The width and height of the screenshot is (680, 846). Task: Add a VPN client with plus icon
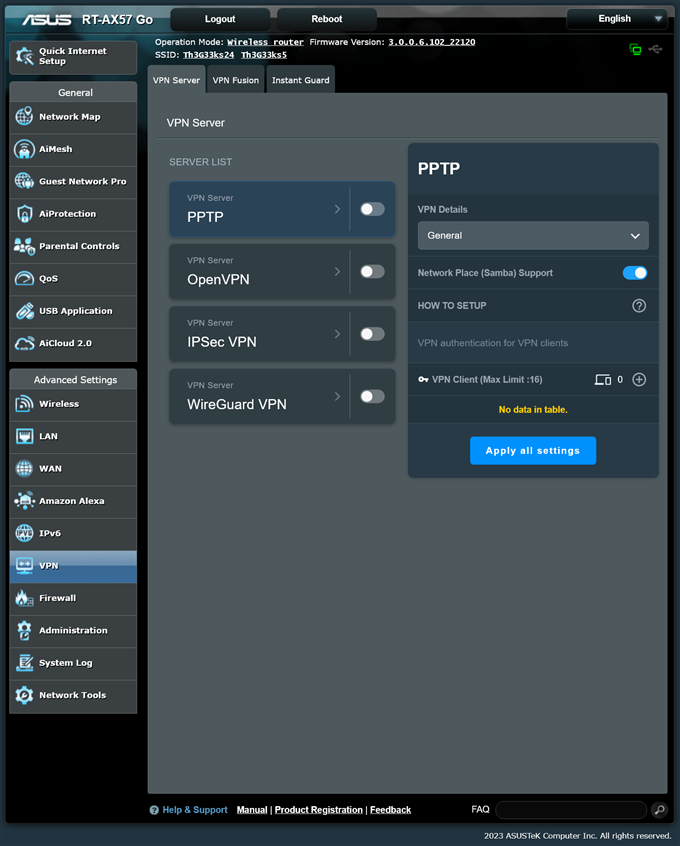click(639, 380)
